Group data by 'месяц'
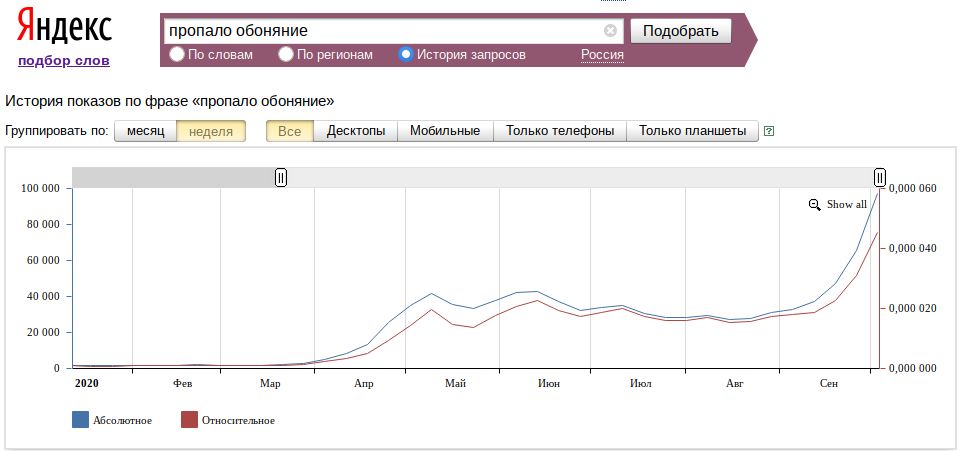 146,131
